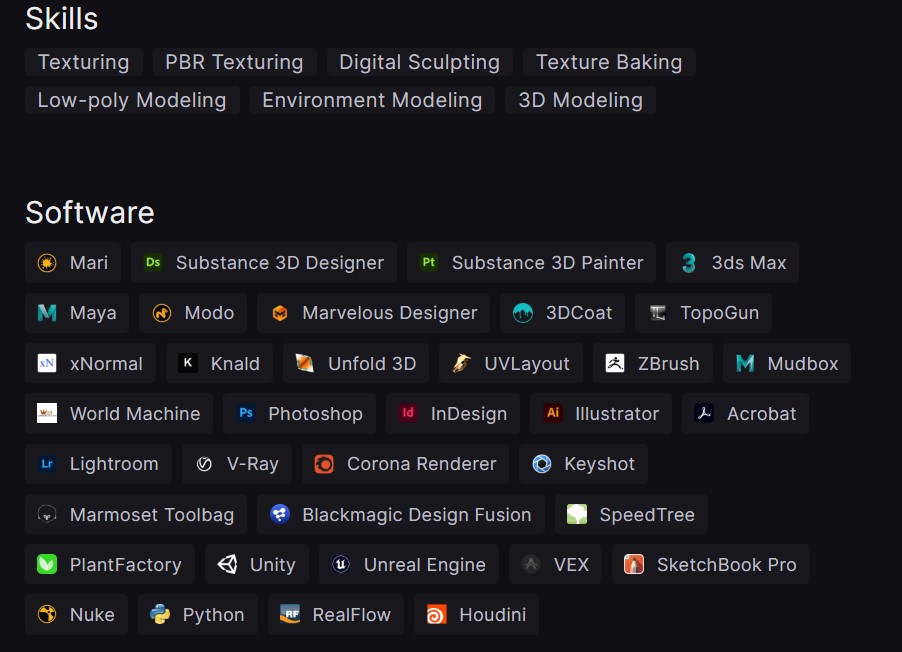Image resolution: width=902 pixels, height=652 pixels.
Task: Click the Python logo icon
Action: [160, 615]
